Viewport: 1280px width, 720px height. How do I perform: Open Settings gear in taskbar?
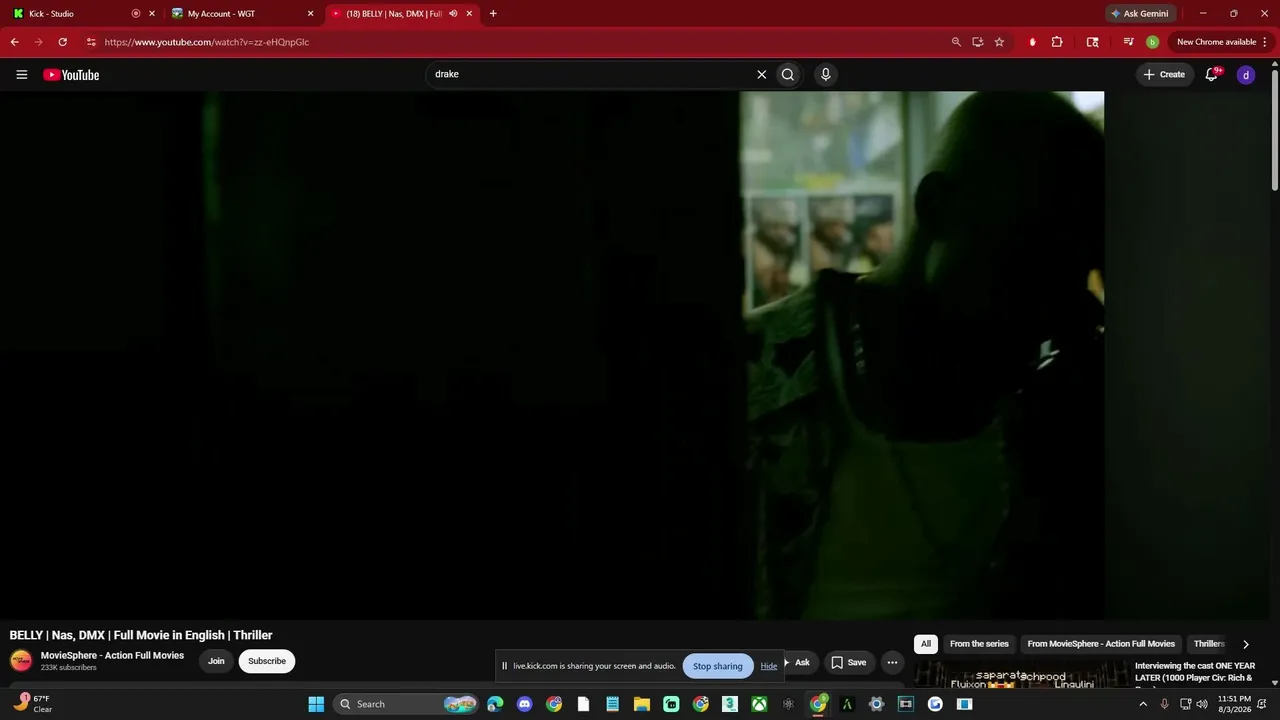[x=876, y=704]
